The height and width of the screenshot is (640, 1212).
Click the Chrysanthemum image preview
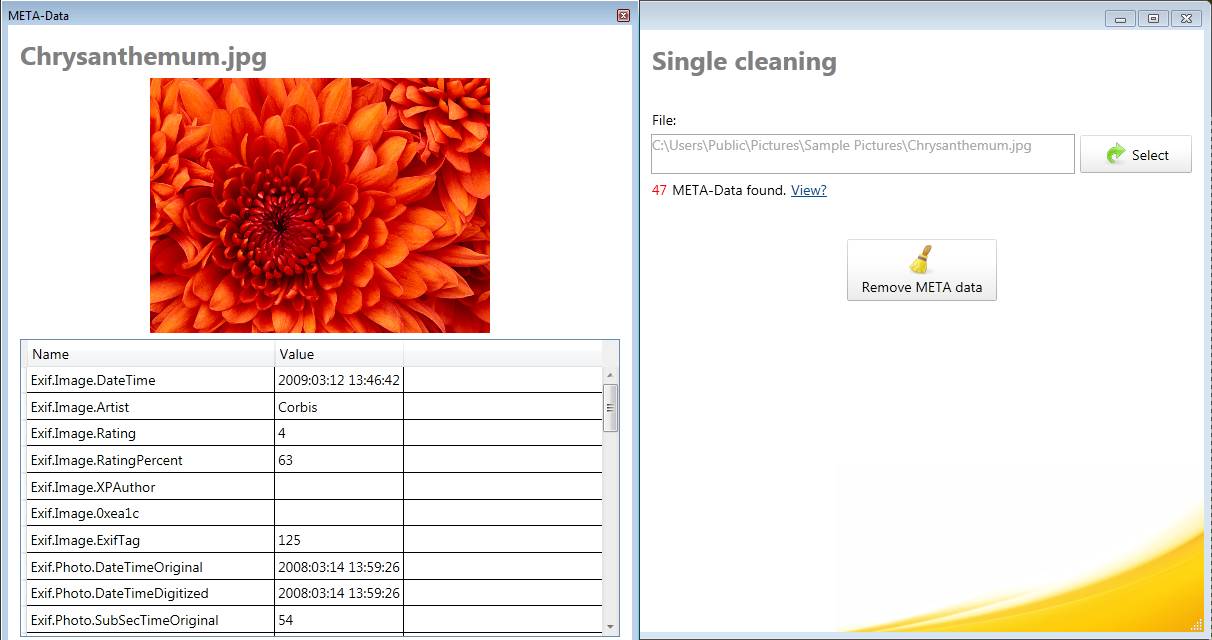click(x=319, y=205)
